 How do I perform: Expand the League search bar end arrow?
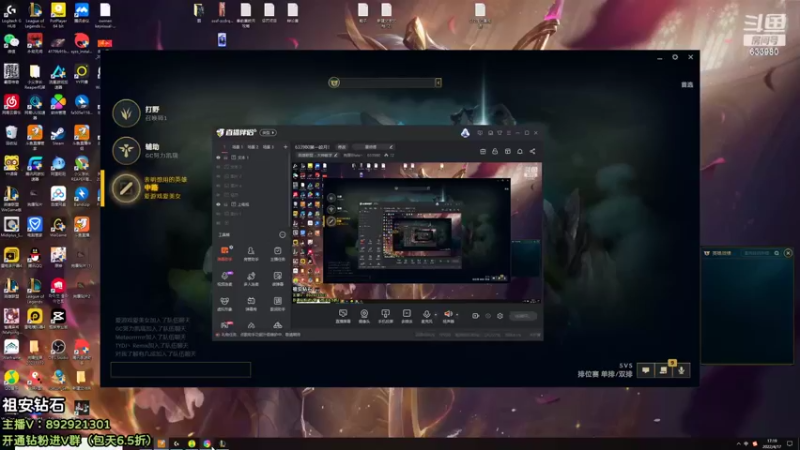[x=438, y=83]
